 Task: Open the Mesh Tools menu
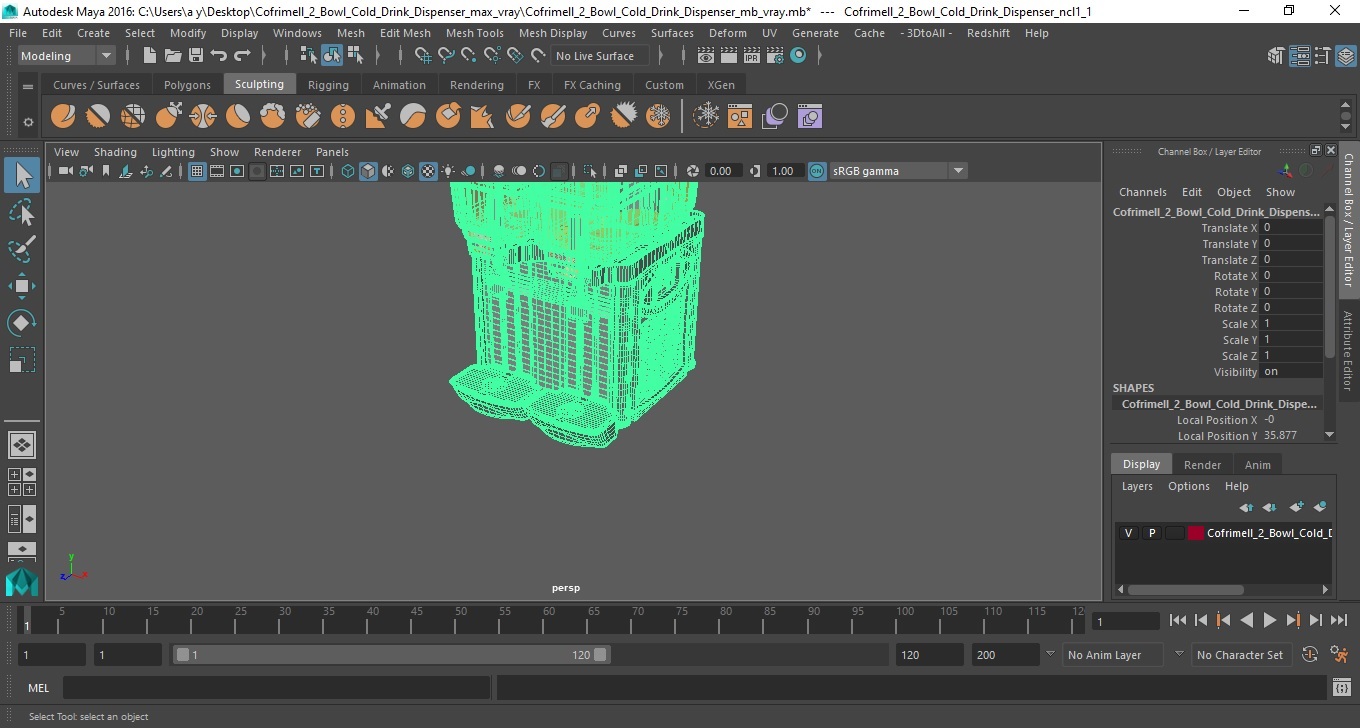coord(474,33)
